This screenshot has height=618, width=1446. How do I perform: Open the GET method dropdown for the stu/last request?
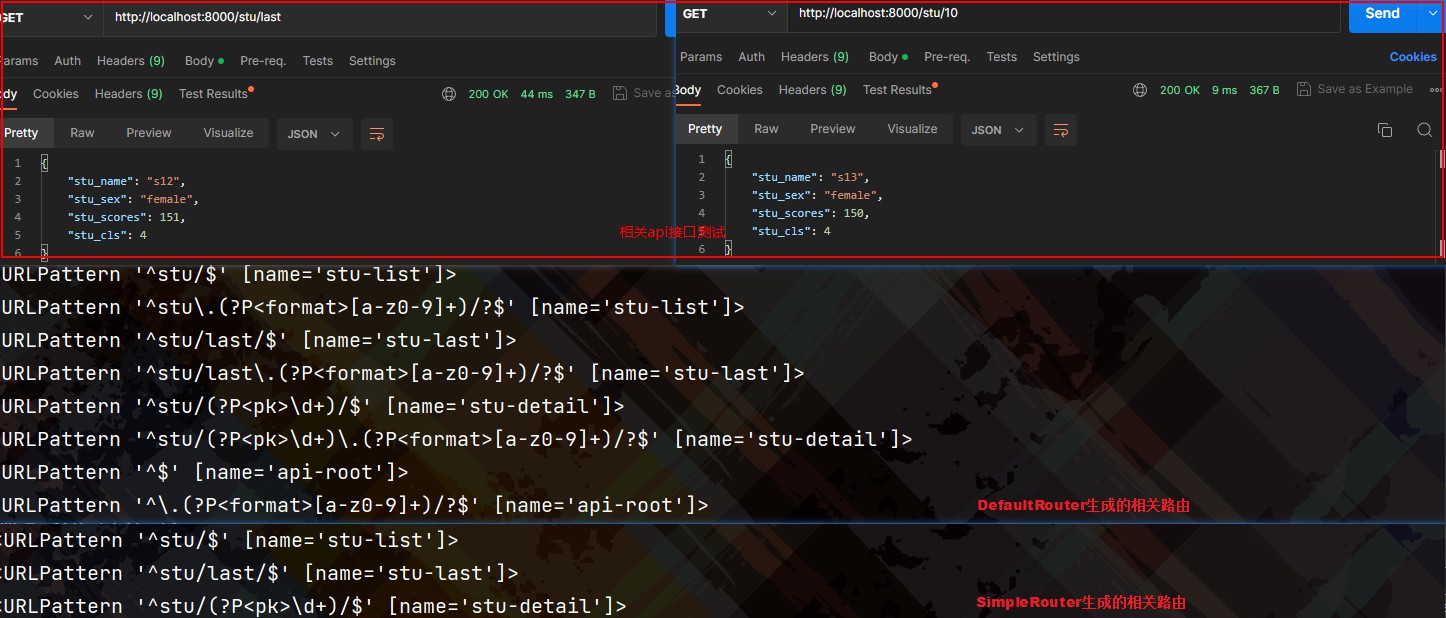pyautogui.click(x=50, y=18)
